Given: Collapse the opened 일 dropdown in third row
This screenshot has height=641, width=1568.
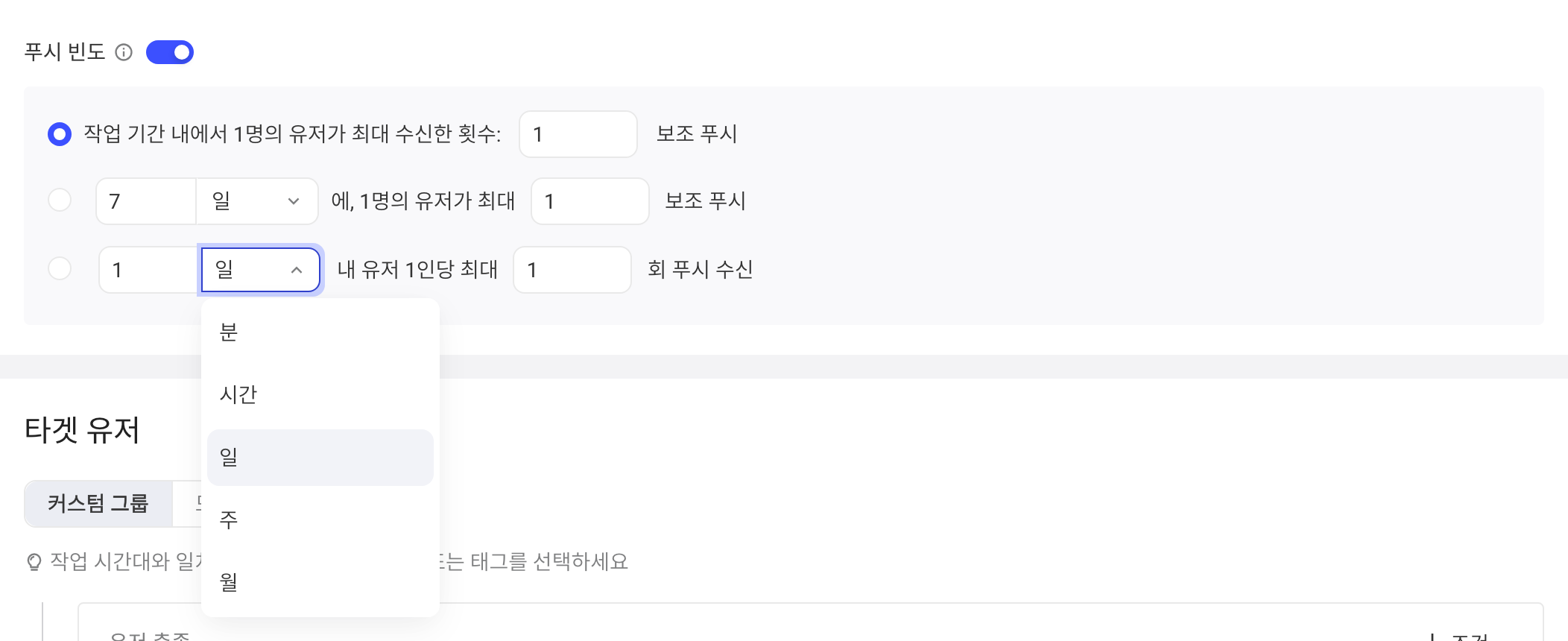Looking at the screenshot, I should (x=260, y=270).
